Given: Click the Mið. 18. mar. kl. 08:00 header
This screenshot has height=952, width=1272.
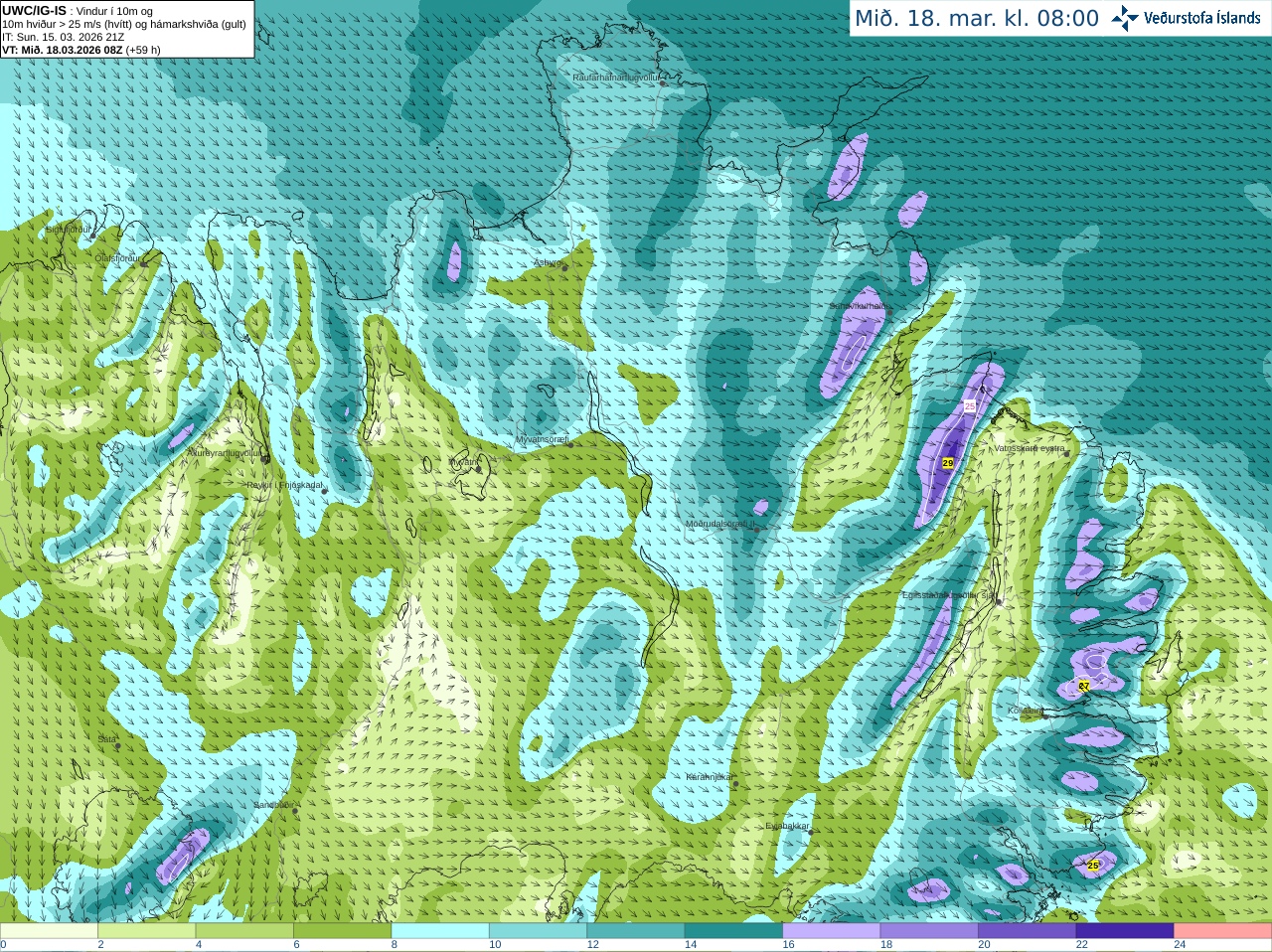Looking at the screenshot, I should click(978, 18).
